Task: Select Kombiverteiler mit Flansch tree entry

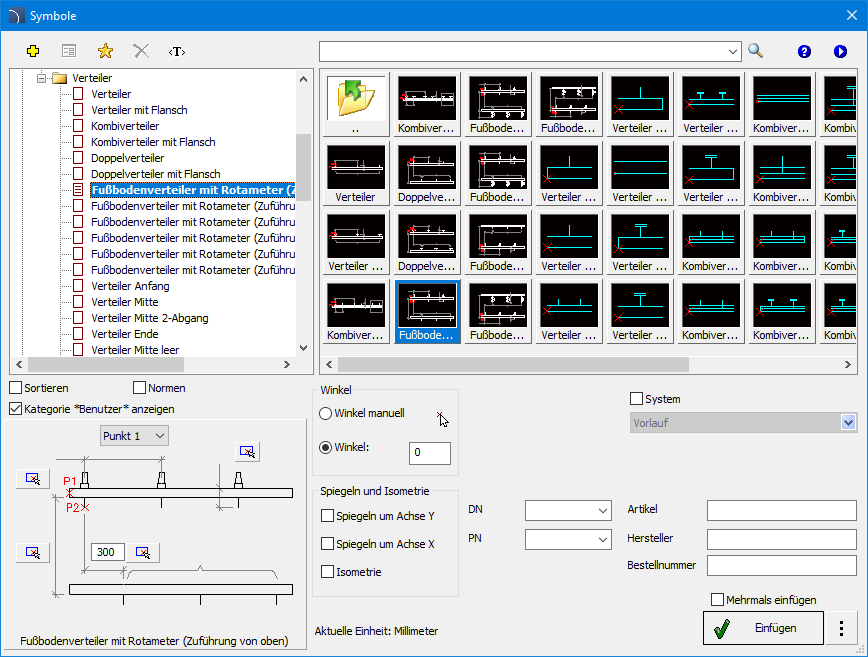Action: click(152, 142)
